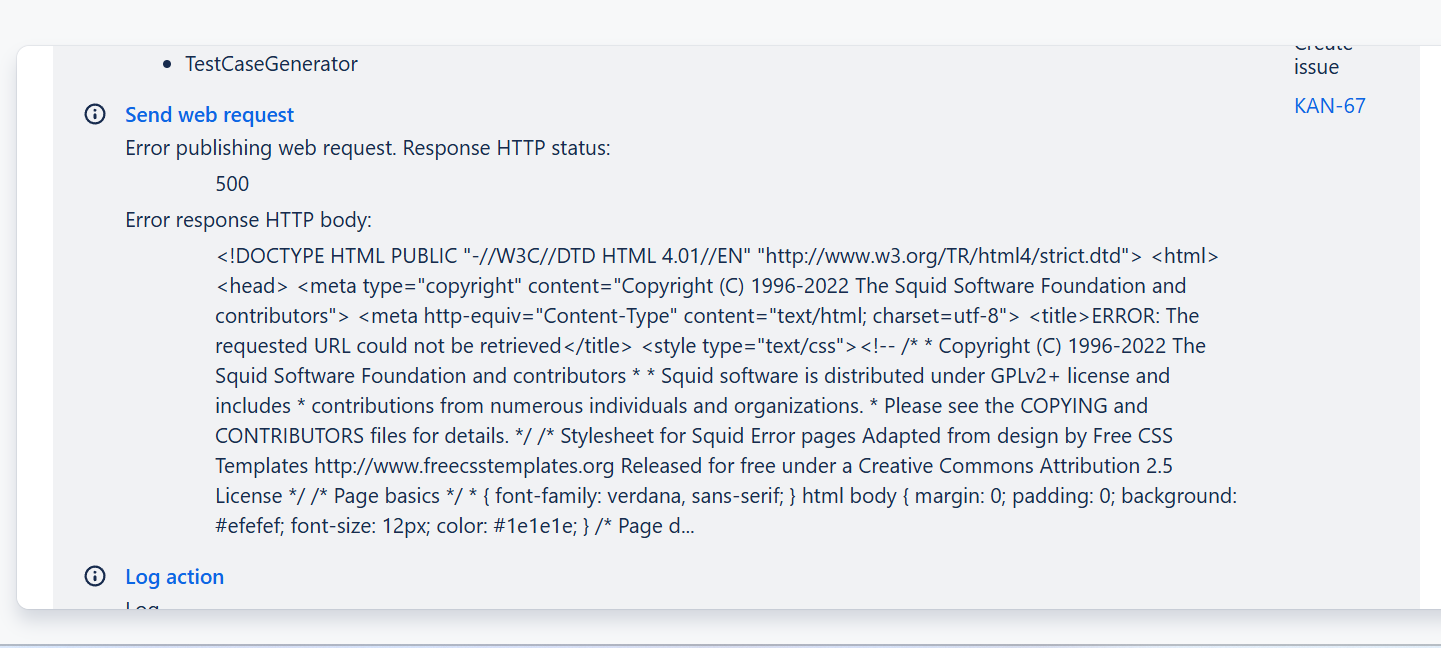Select the HTTP status 500 value
Screen dimensions: 1441x648
232,183
